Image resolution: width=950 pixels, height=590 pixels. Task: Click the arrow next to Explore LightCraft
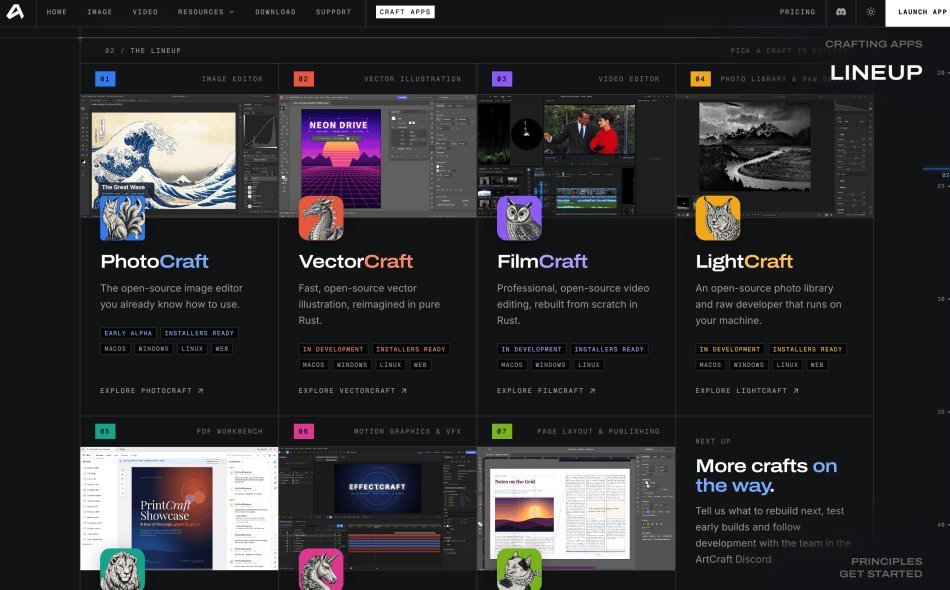coord(796,391)
